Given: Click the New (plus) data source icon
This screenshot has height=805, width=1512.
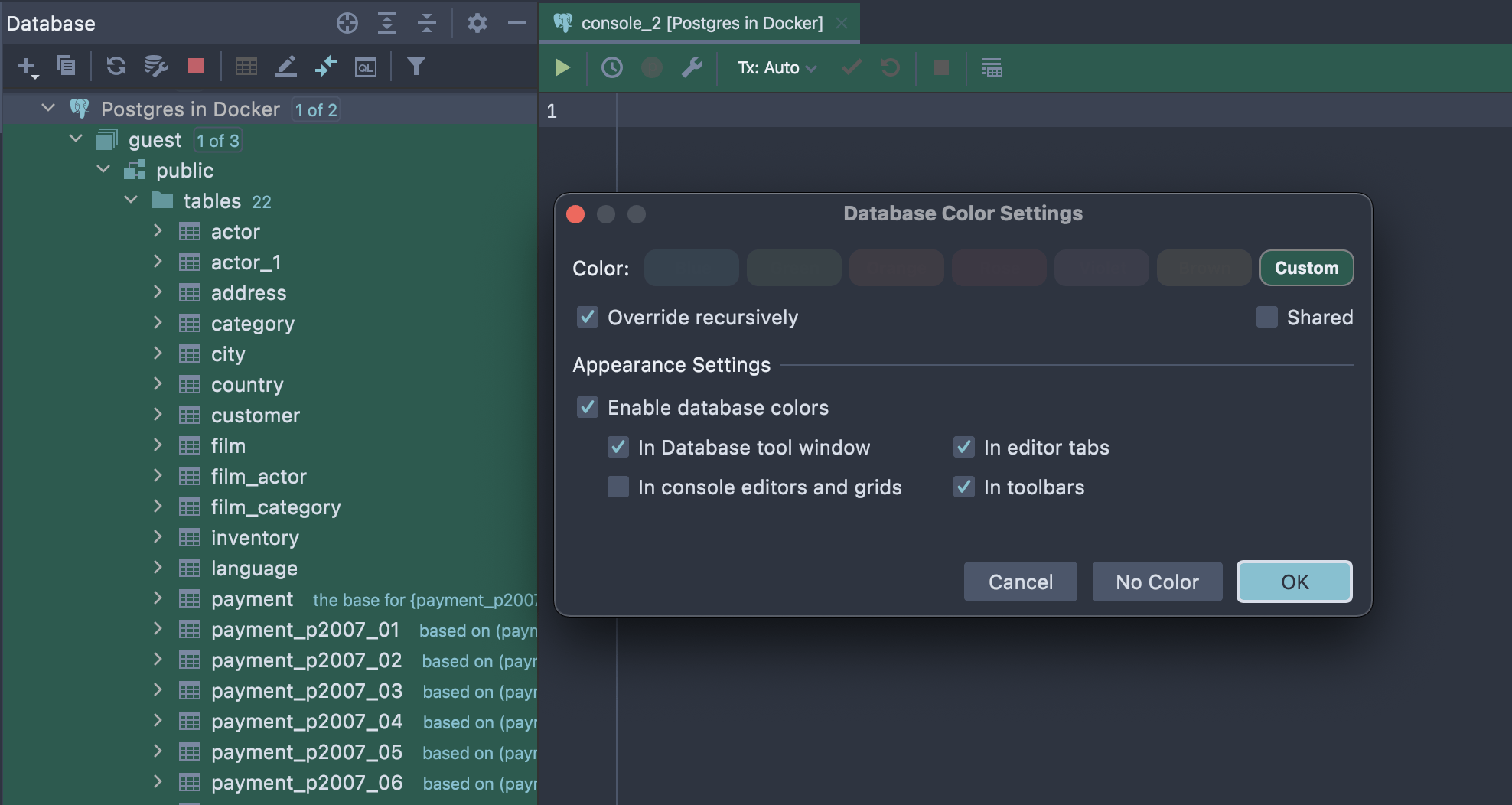Looking at the screenshot, I should click(x=27, y=67).
